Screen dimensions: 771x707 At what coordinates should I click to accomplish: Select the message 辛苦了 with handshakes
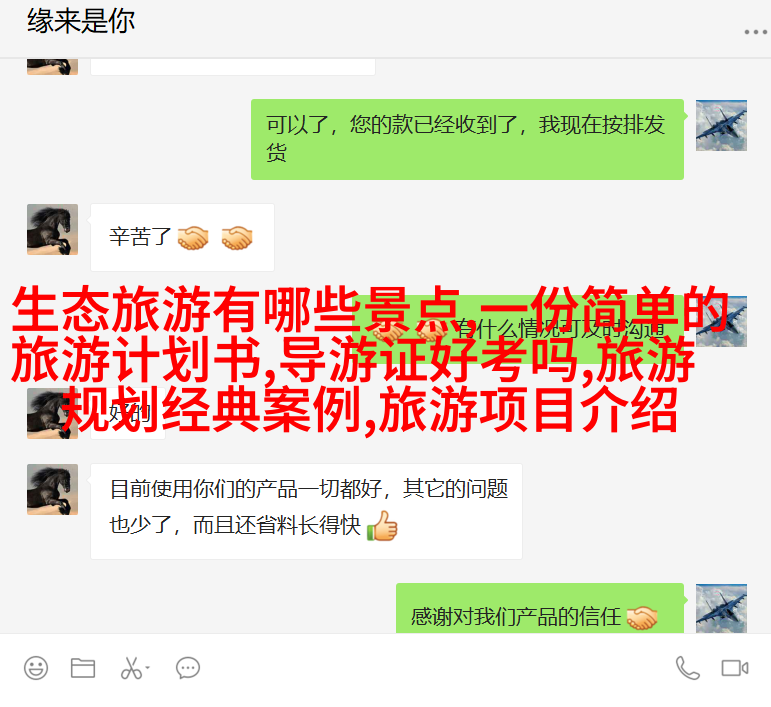tap(182, 237)
